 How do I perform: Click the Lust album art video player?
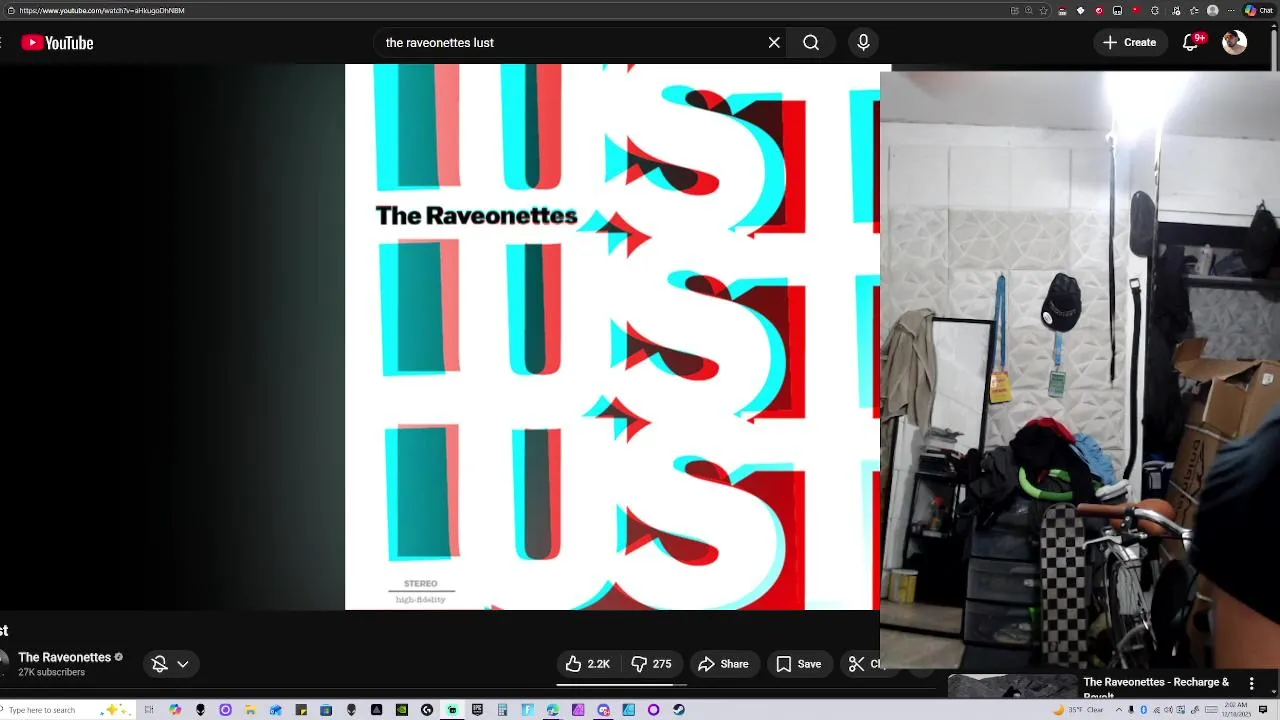(x=612, y=337)
